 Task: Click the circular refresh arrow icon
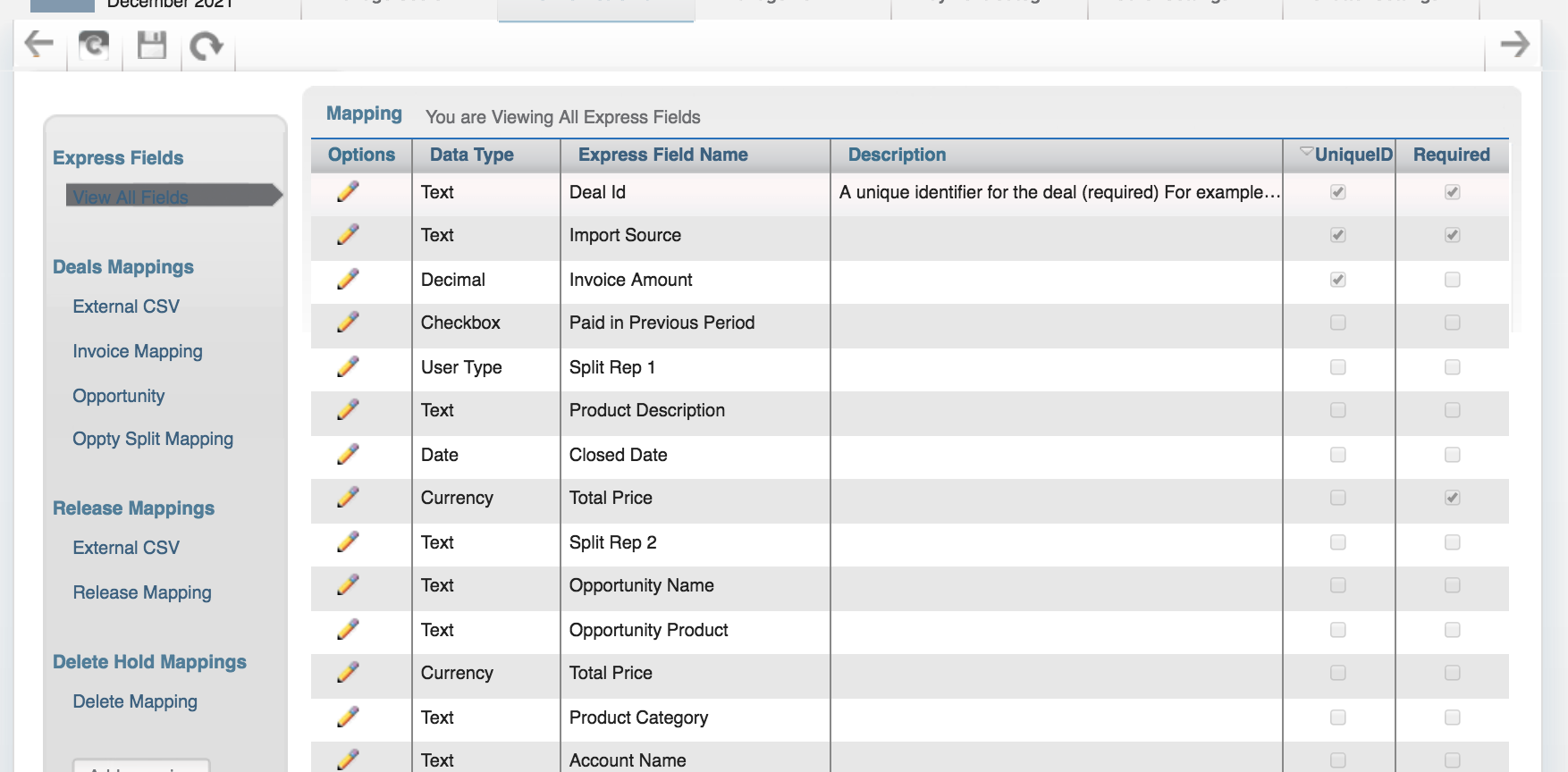coord(207,45)
